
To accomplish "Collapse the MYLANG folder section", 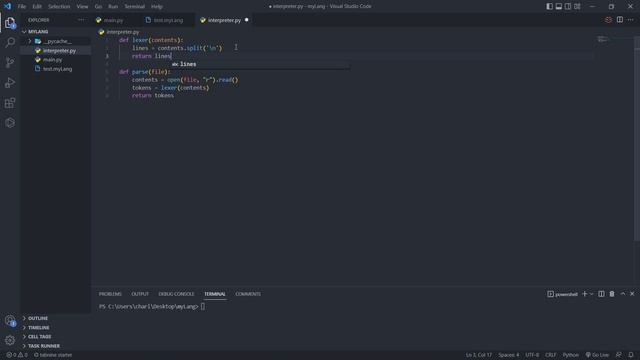I will pyautogui.click(x=56, y=31).
